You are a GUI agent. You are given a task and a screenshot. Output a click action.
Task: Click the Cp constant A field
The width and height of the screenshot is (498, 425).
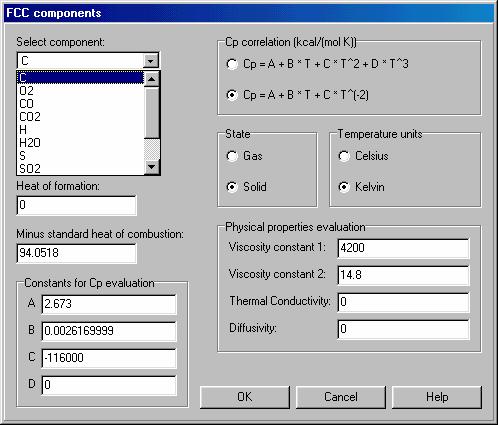pos(109,304)
